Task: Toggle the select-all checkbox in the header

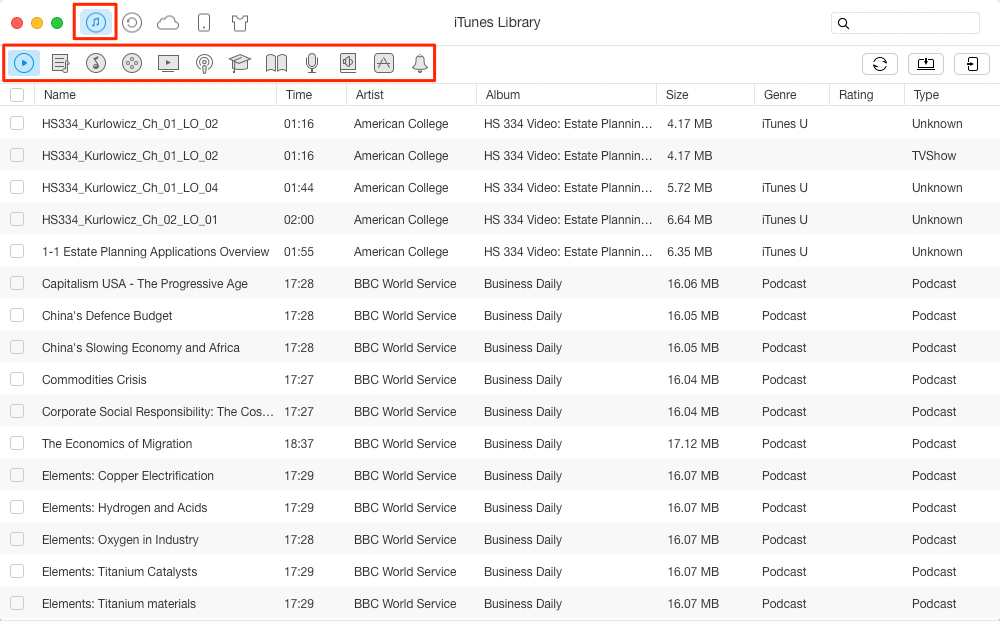Action: [x=17, y=95]
